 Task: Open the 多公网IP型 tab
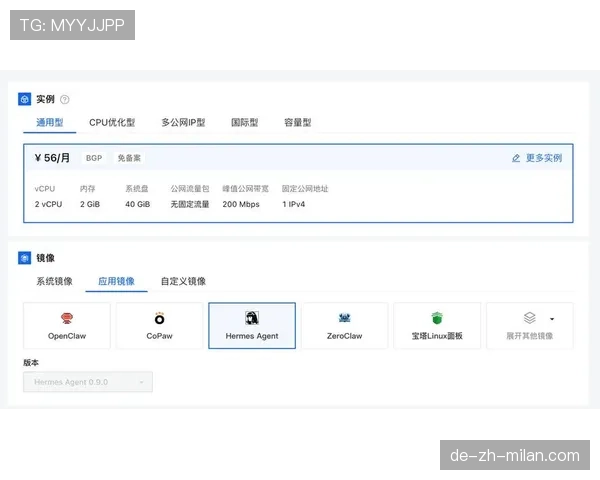pos(183,122)
